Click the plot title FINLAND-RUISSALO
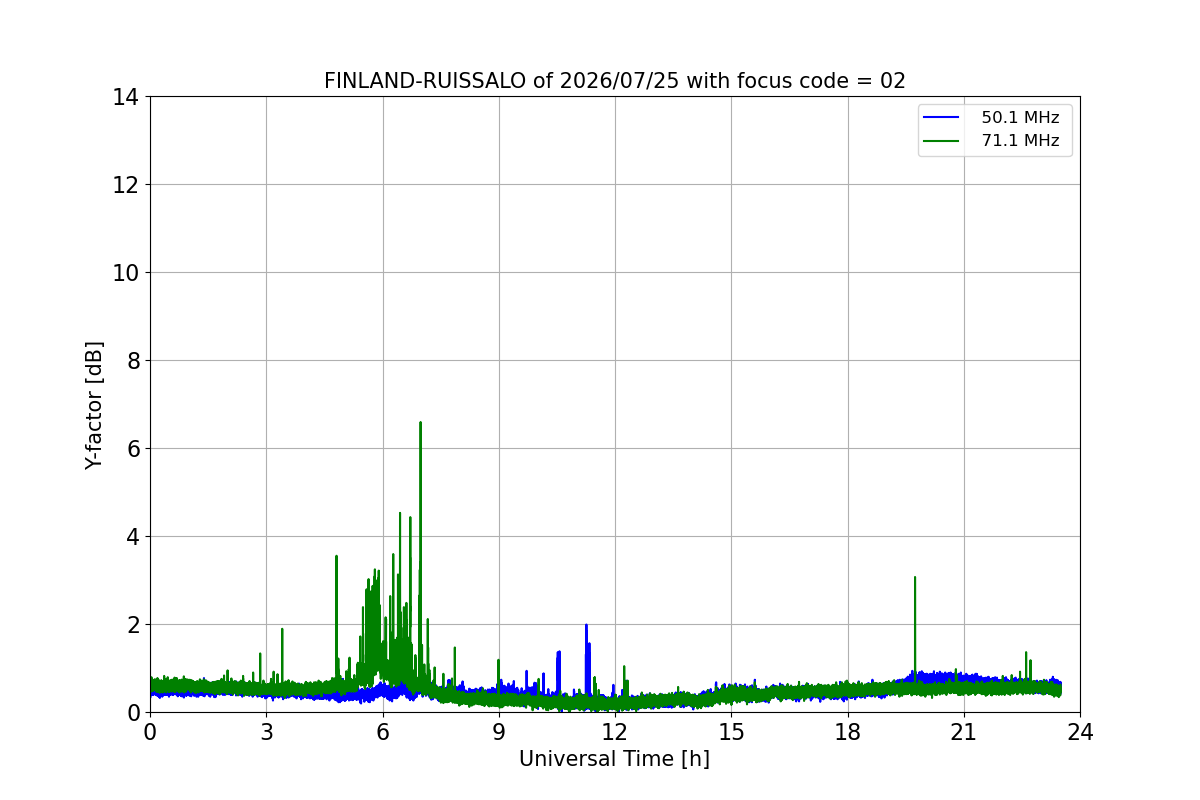The height and width of the screenshot is (800, 1200). 425,81
